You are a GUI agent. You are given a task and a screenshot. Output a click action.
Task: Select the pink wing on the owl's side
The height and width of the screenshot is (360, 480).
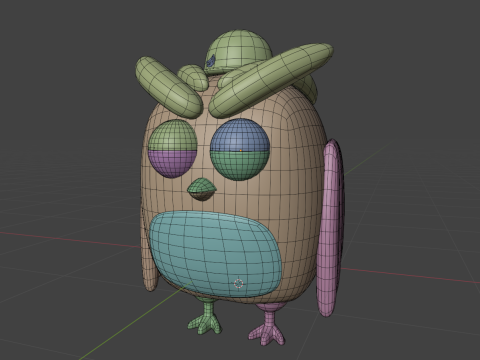pos(330,228)
